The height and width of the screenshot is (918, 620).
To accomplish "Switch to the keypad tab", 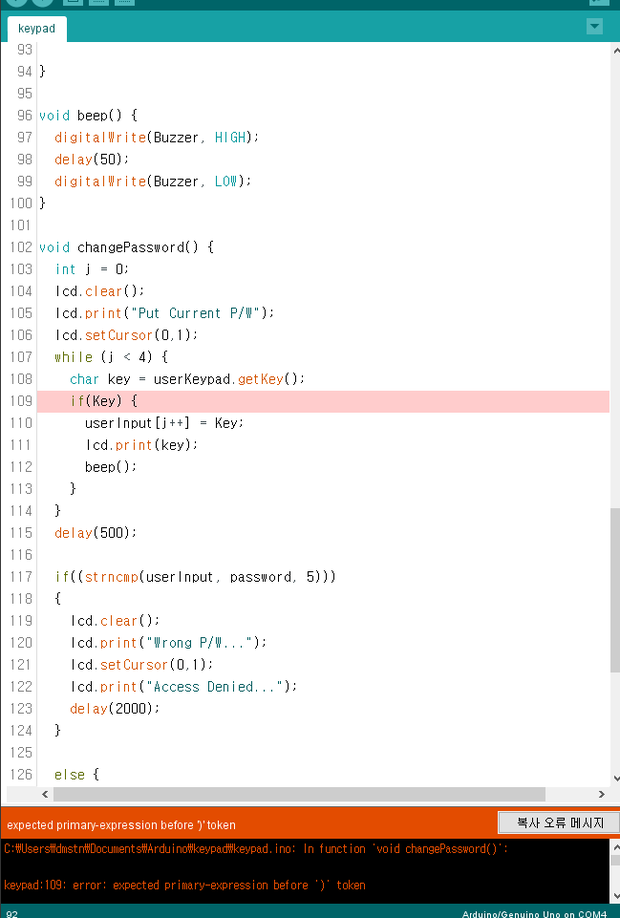I will coord(36,29).
